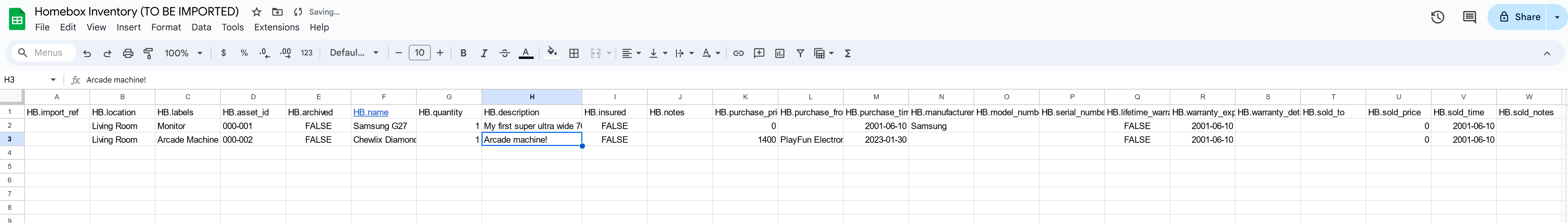Open the Help menu
The image size is (1568, 223).
point(319,27)
